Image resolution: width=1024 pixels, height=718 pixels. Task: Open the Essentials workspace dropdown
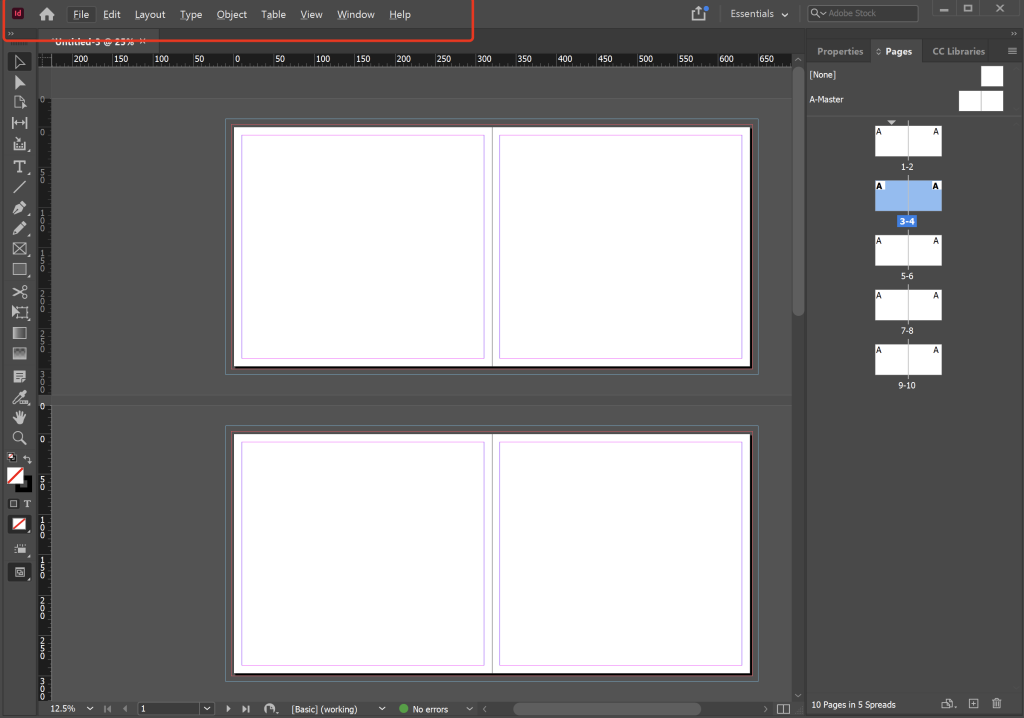pos(759,14)
